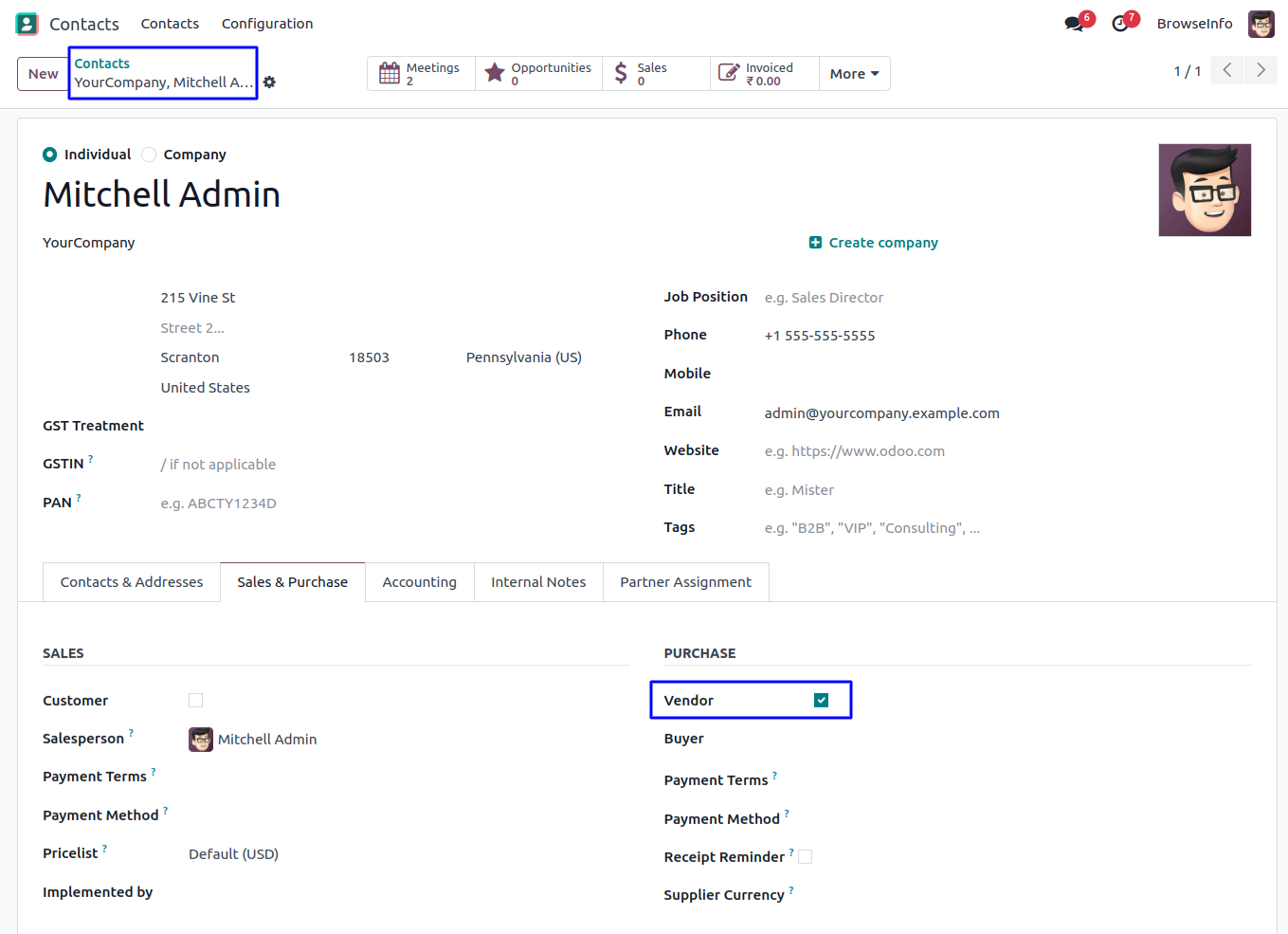Switch to the Internal Notes tab
This screenshot has width=1288, height=934.
pos(538,582)
